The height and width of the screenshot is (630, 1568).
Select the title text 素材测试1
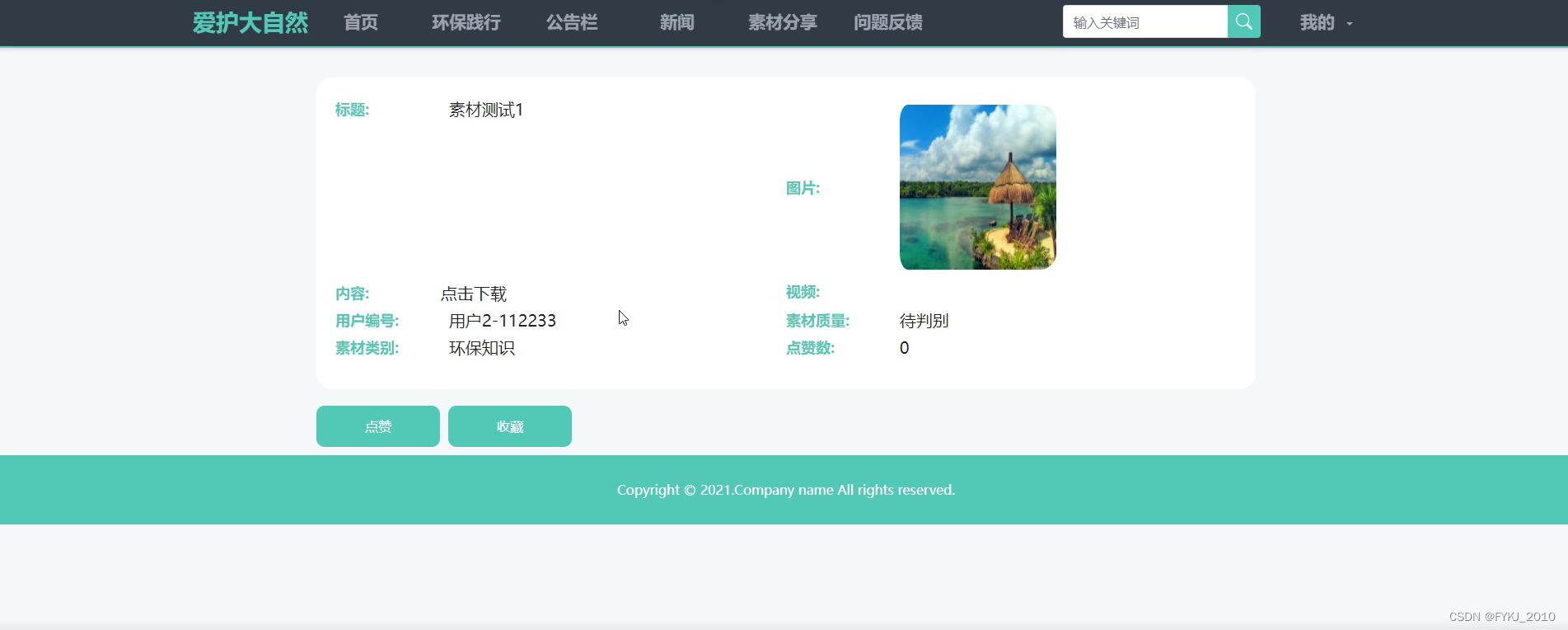point(486,110)
